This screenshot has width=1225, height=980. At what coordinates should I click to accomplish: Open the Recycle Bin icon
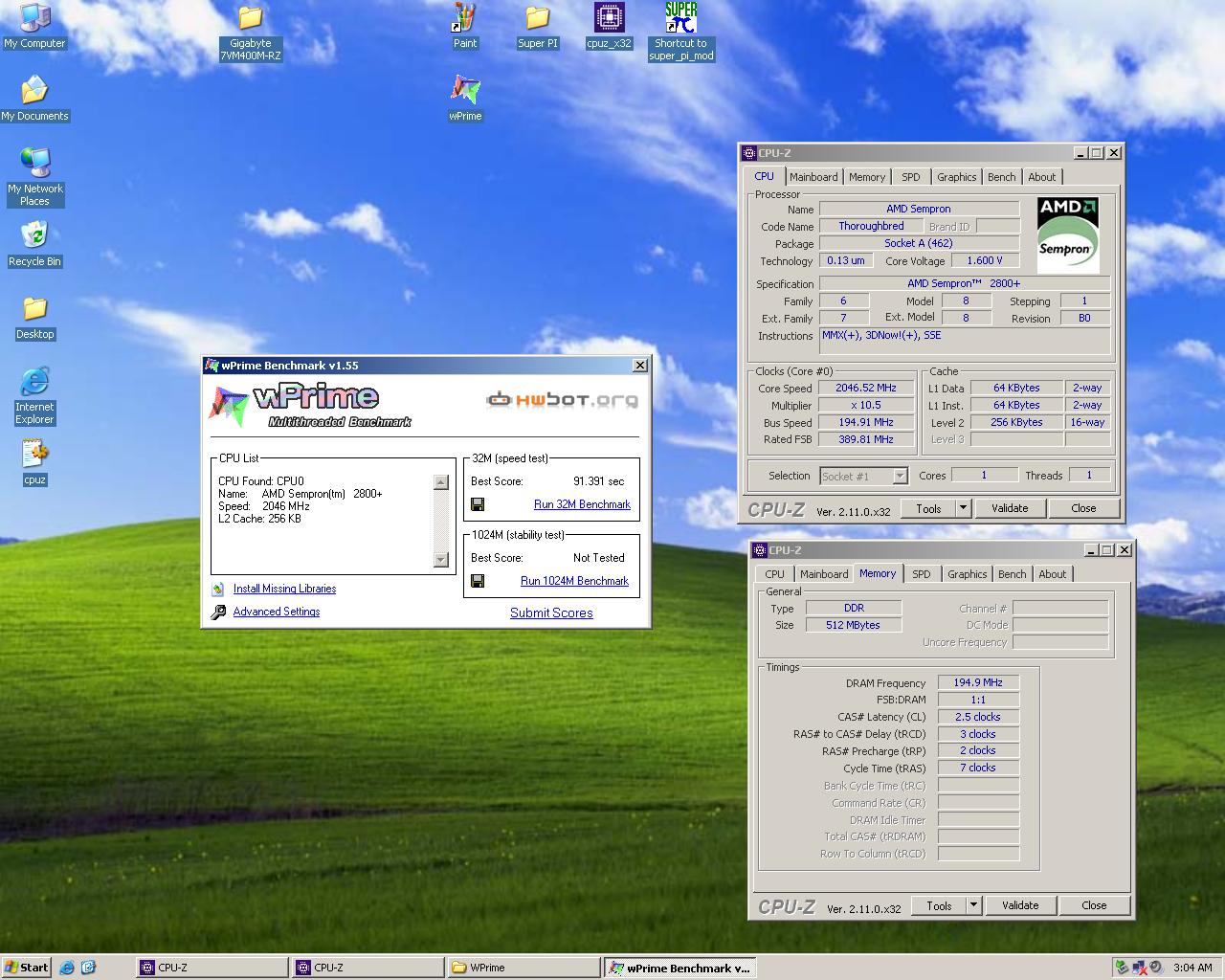click(x=34, y=244)
